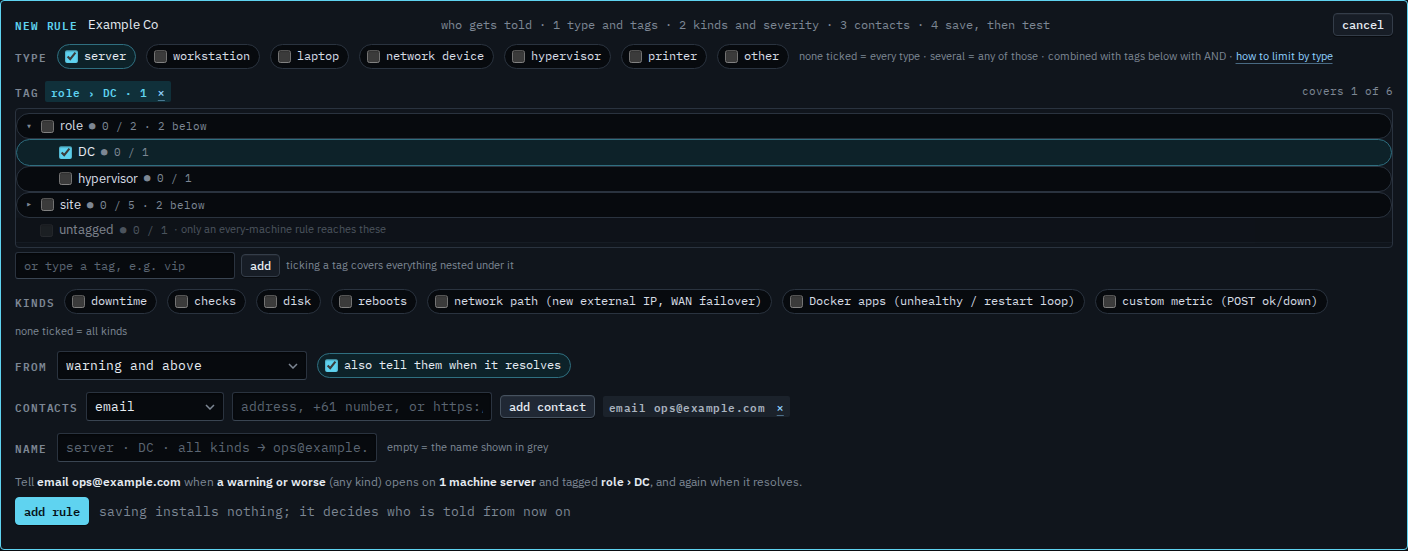Tick the role group checkbox
Viewport: 1408px width, 551px height.
coord(47,126)
